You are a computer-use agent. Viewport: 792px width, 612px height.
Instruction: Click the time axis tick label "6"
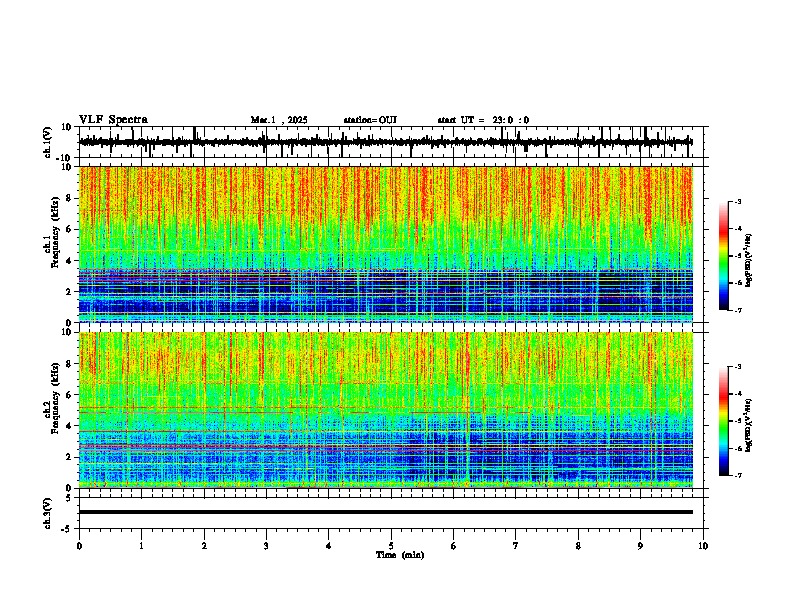tap(454, 546)
